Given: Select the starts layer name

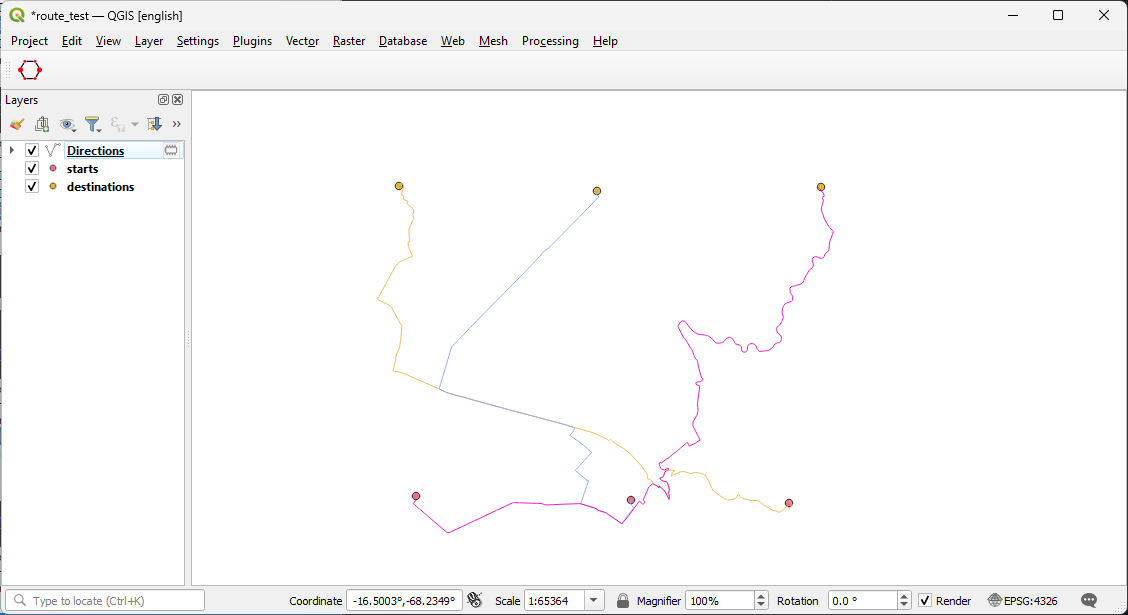Looking at the screenshot, I should click(x=83, y=168).
